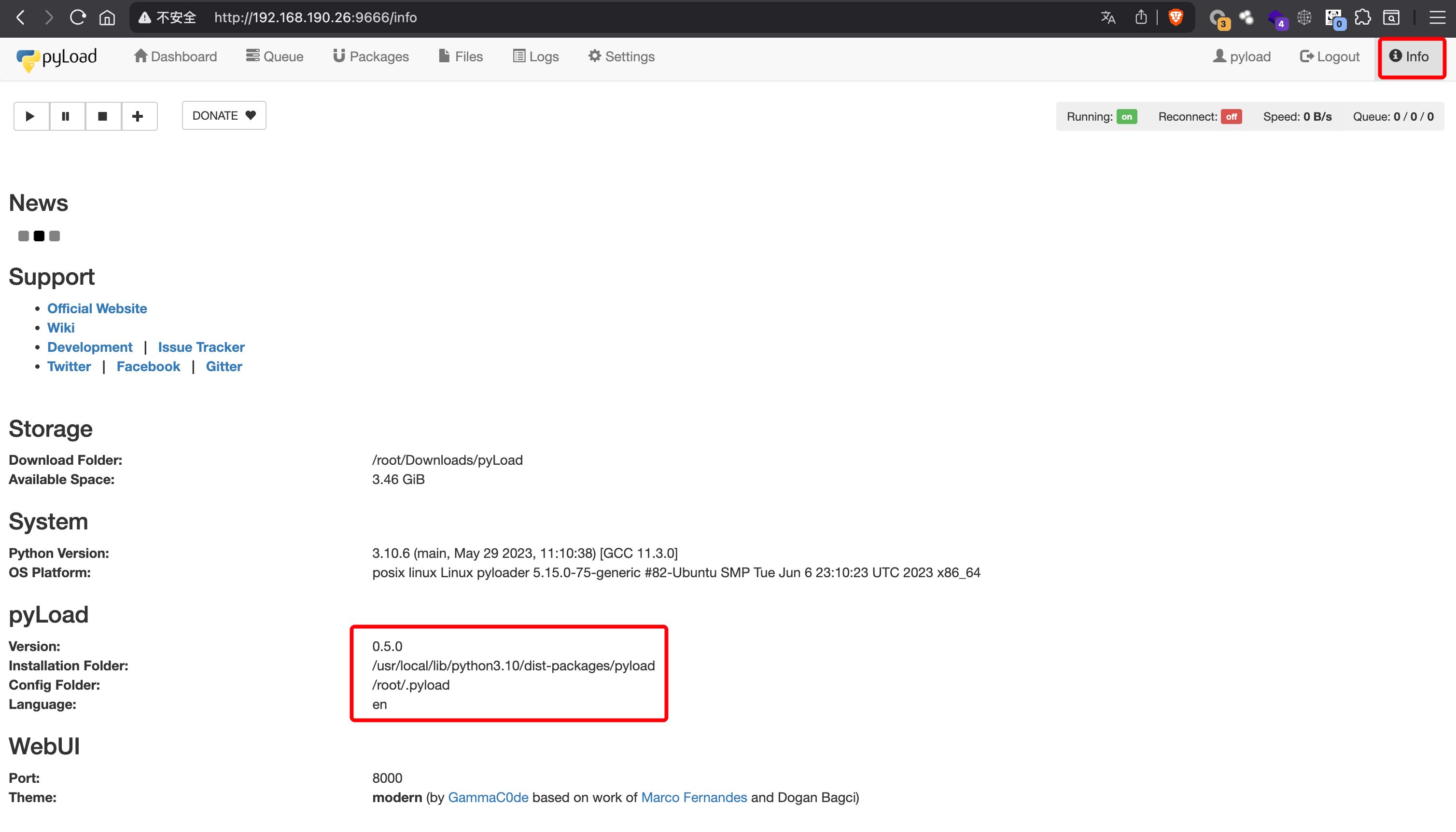1456x832 pixels.
Task: Stop all downloads with stop icon
Action: (x=103, y=116)
